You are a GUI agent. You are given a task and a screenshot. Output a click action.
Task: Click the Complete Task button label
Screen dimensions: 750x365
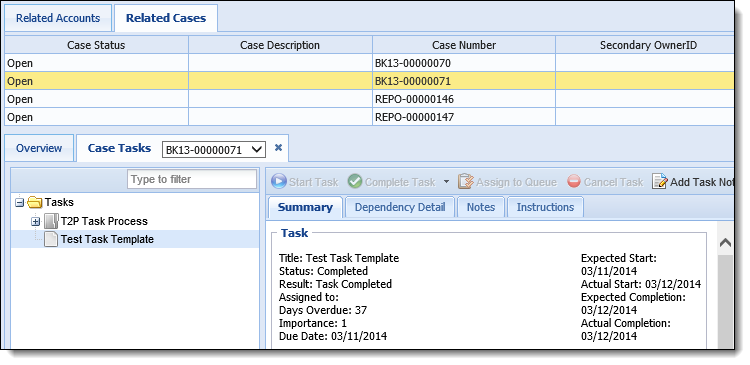point(400,182)
